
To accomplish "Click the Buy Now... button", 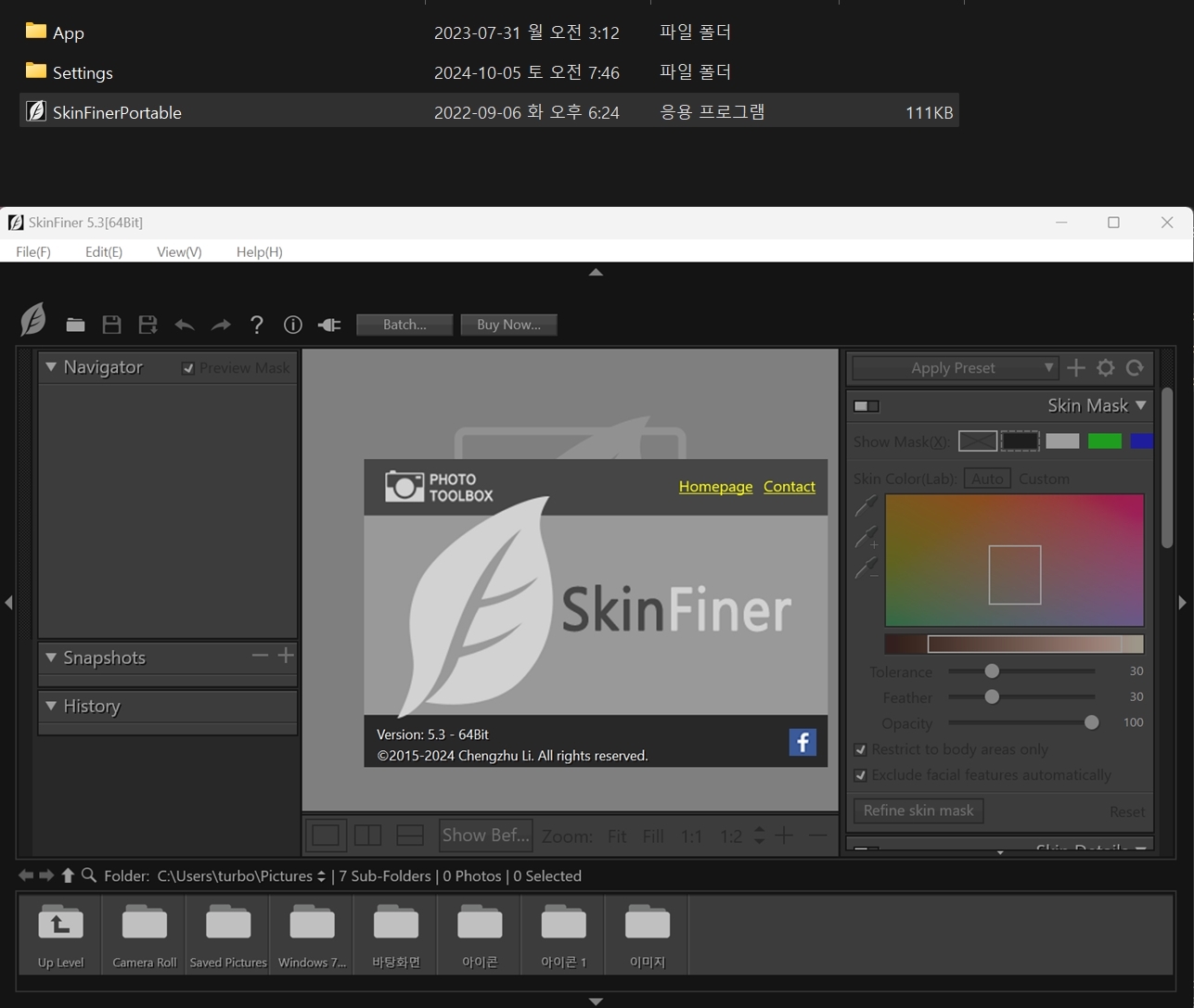I will (508, 325).
